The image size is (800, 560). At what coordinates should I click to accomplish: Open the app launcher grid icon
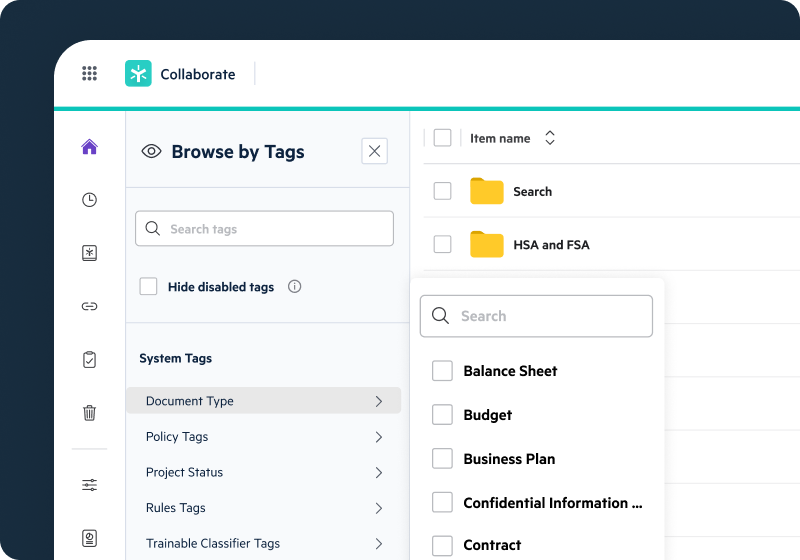click(x=89, y=74)
